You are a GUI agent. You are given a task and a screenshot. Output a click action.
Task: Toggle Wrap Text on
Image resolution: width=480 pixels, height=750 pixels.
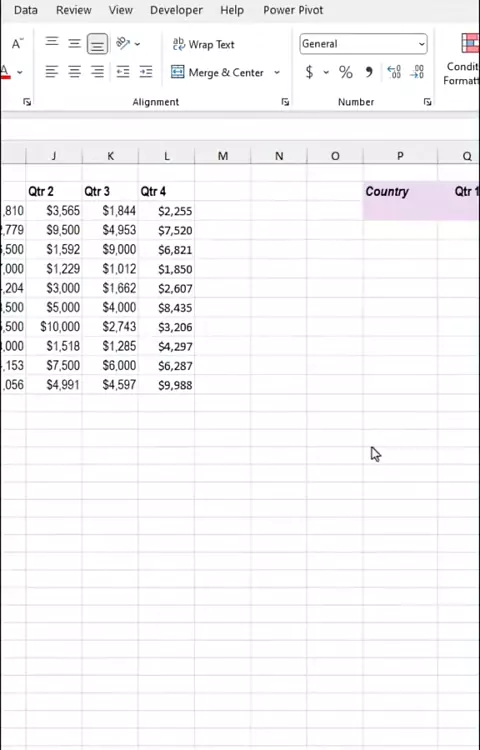click(203, 44)
